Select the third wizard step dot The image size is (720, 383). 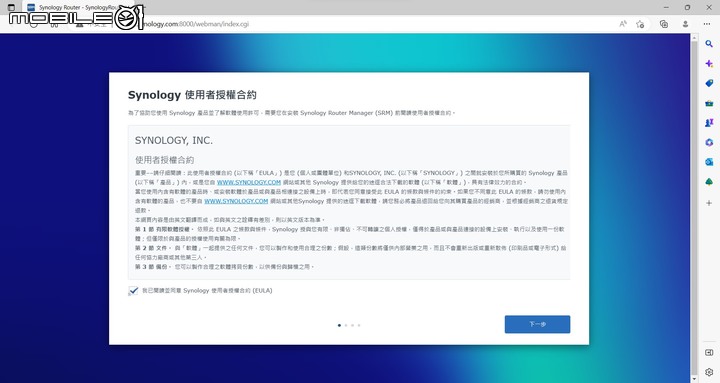click(x=352, y=325)
